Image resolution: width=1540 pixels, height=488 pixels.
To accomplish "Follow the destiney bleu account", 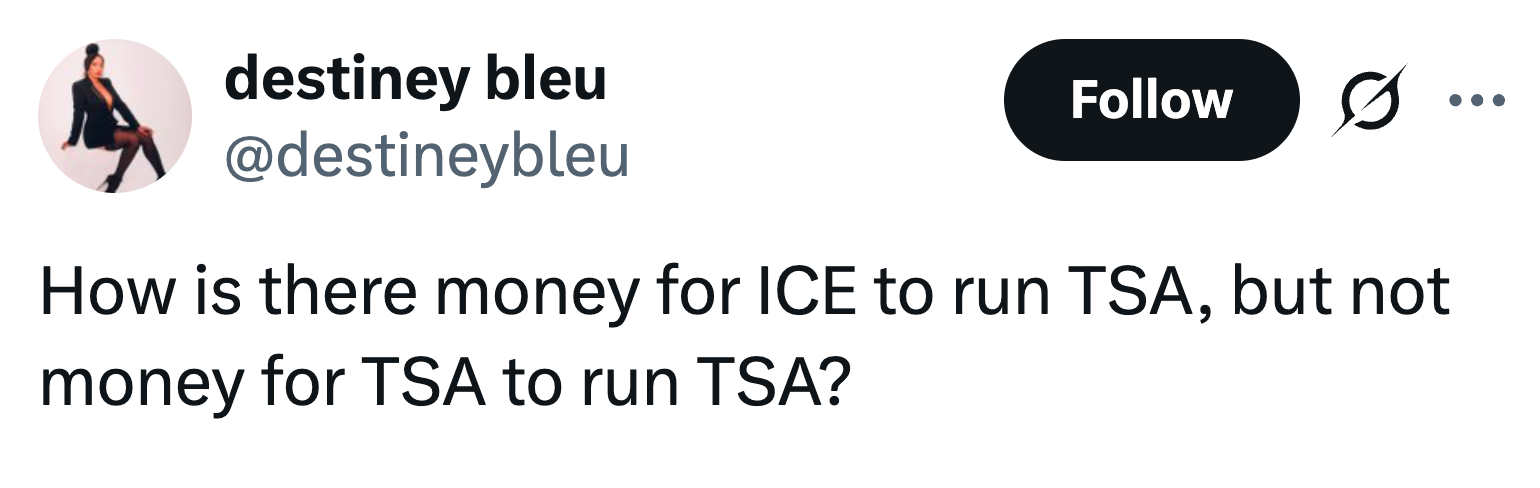I will point(1150,100).
